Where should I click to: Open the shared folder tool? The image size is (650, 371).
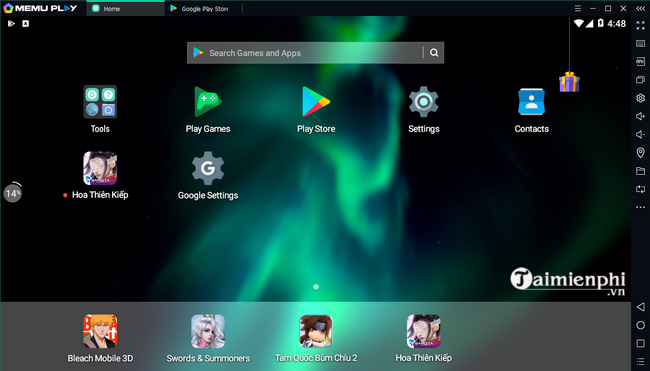640,171
